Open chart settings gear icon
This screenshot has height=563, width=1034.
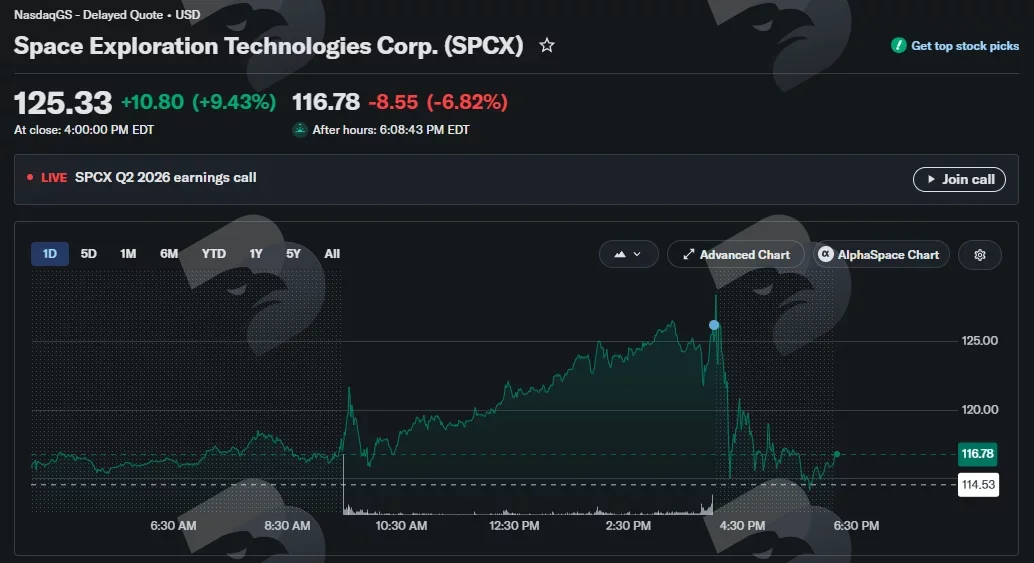click(980, 255)
